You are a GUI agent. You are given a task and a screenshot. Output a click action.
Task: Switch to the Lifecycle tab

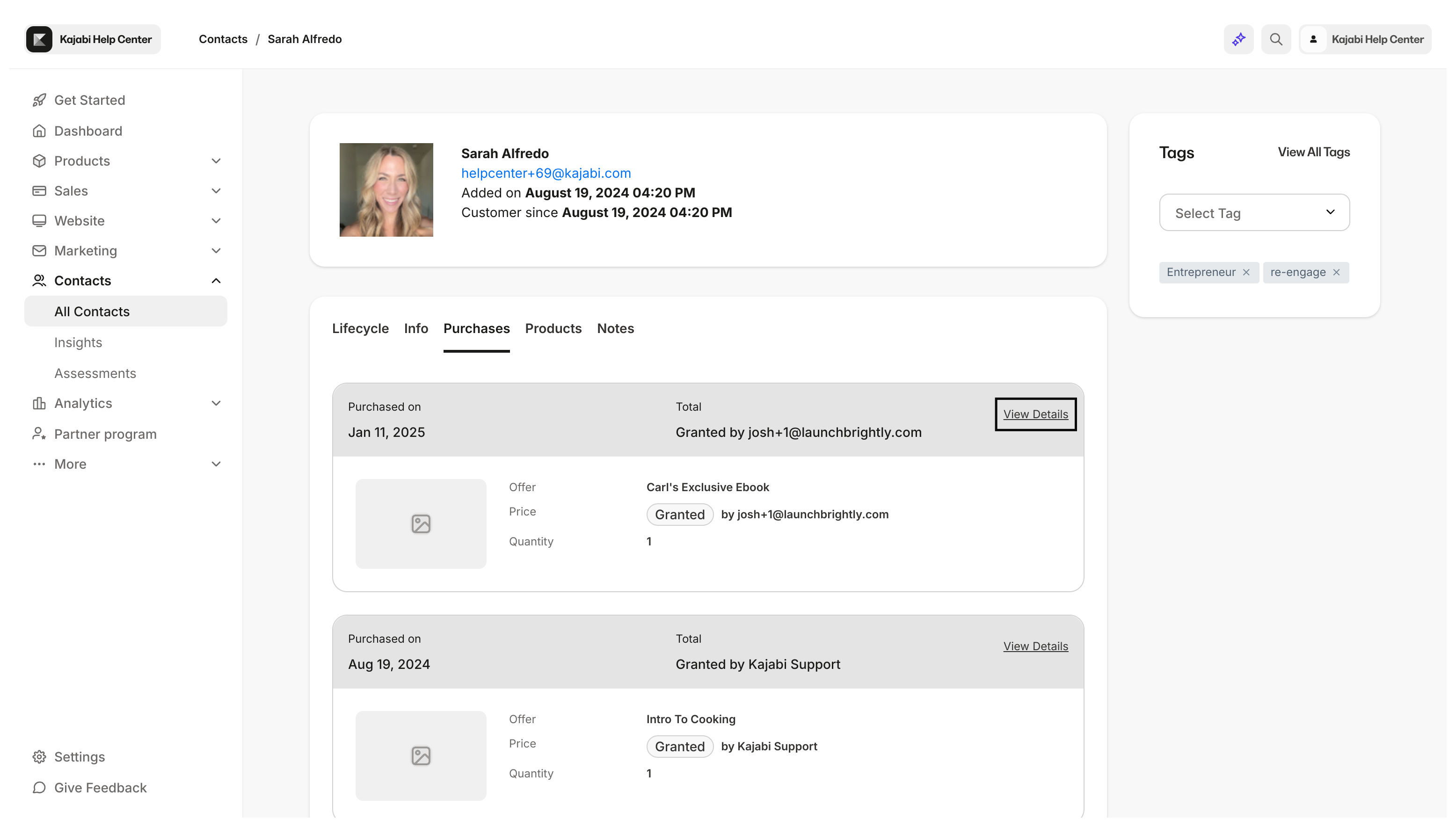(x=360, y=328)
